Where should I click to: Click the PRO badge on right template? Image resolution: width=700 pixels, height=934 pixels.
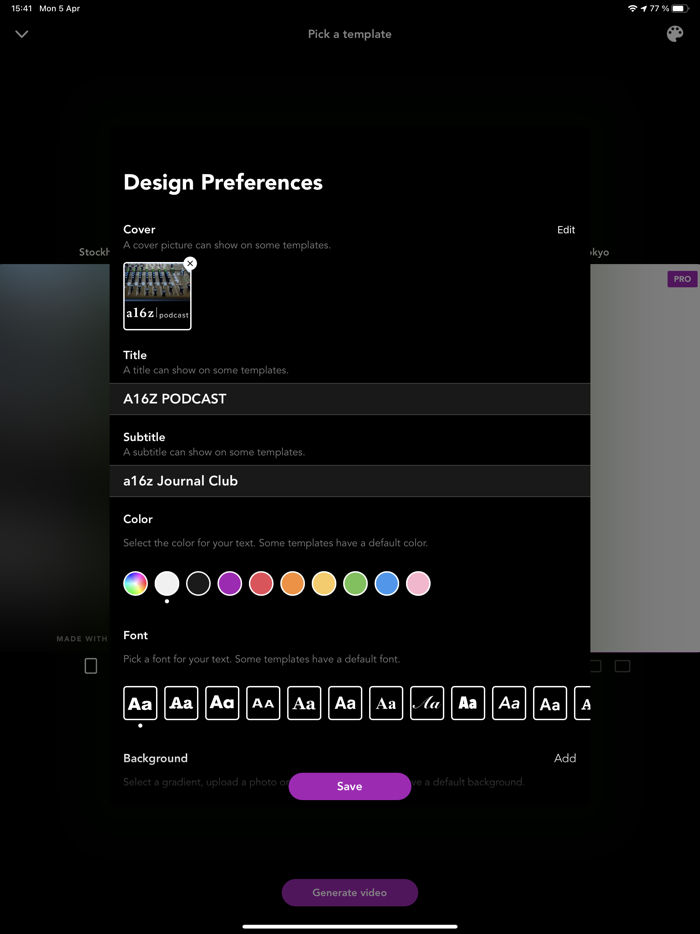682,279
